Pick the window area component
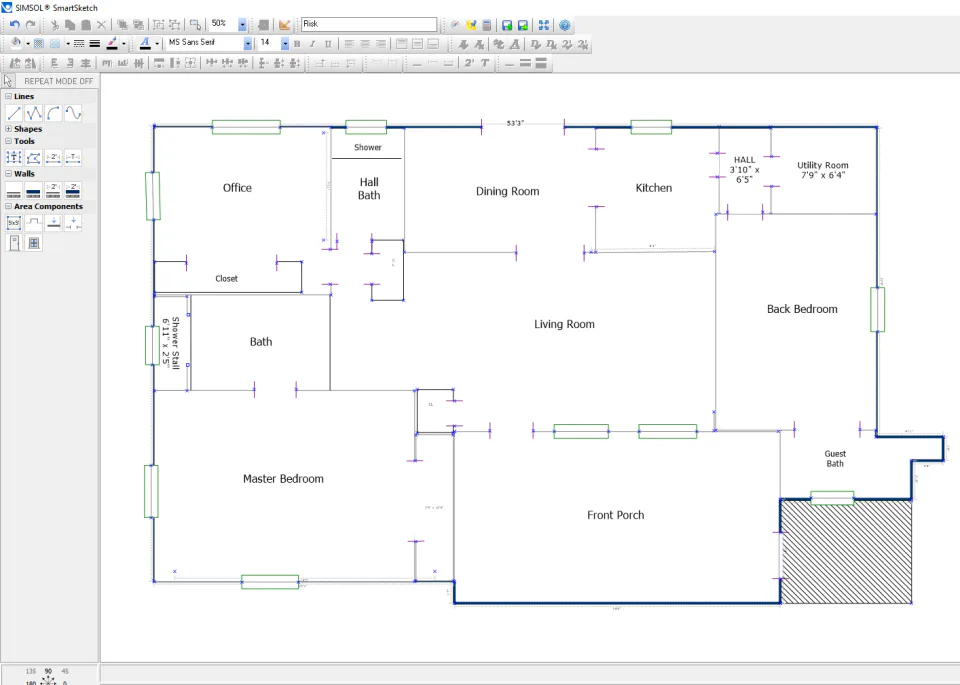Viewport: 960px width, 685px height. [x=34, y=243]
